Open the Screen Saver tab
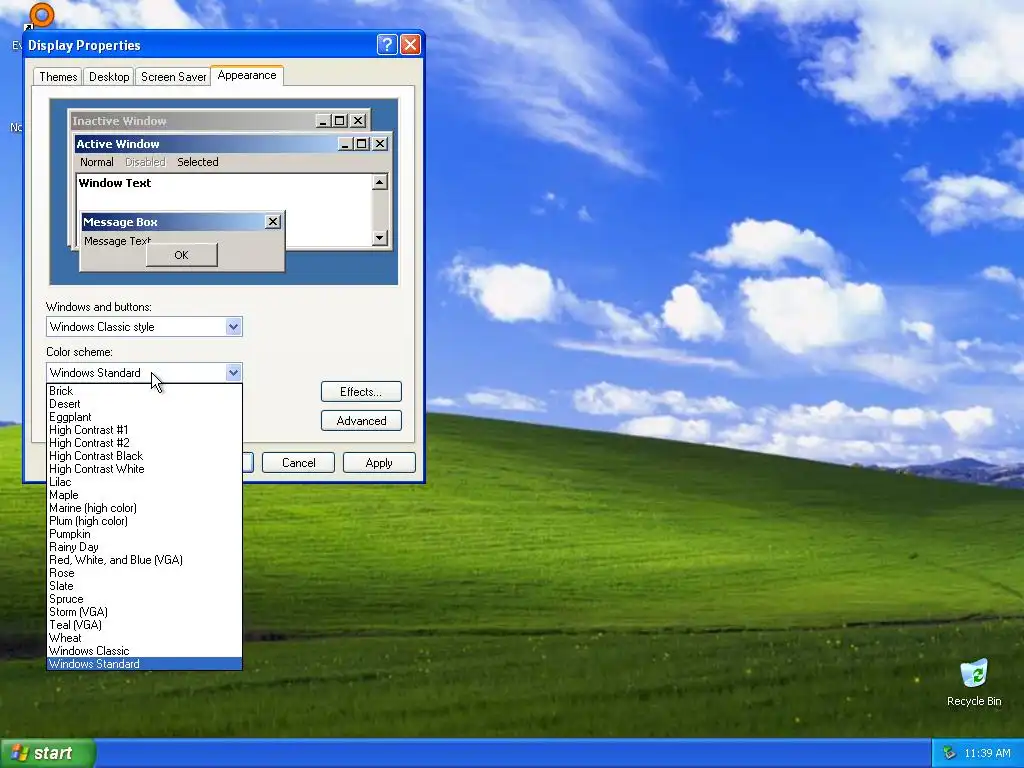1024x768 pixels. point(173,76)
